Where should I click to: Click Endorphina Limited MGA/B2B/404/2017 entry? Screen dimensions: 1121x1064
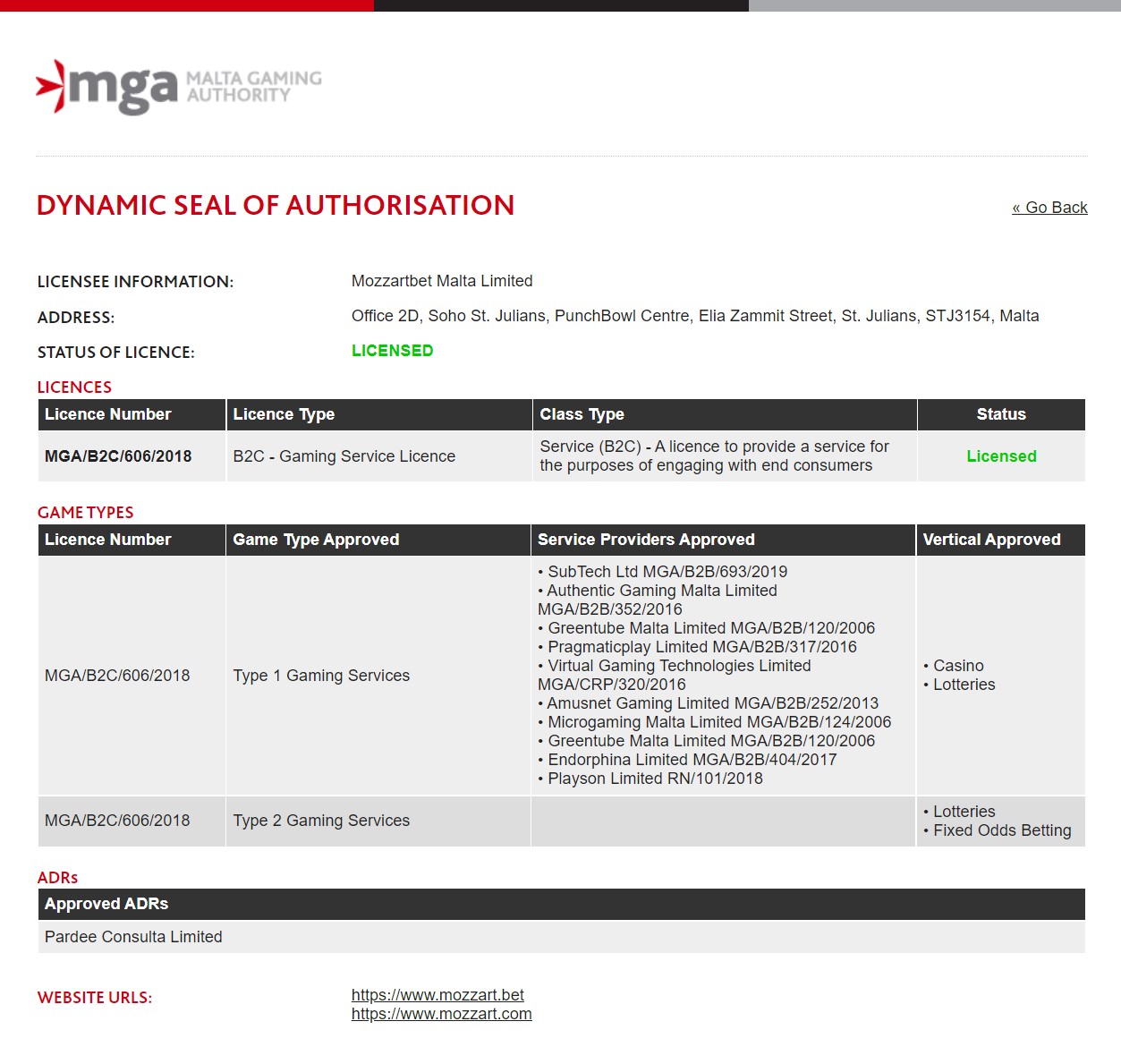click(x=687, y=760)
